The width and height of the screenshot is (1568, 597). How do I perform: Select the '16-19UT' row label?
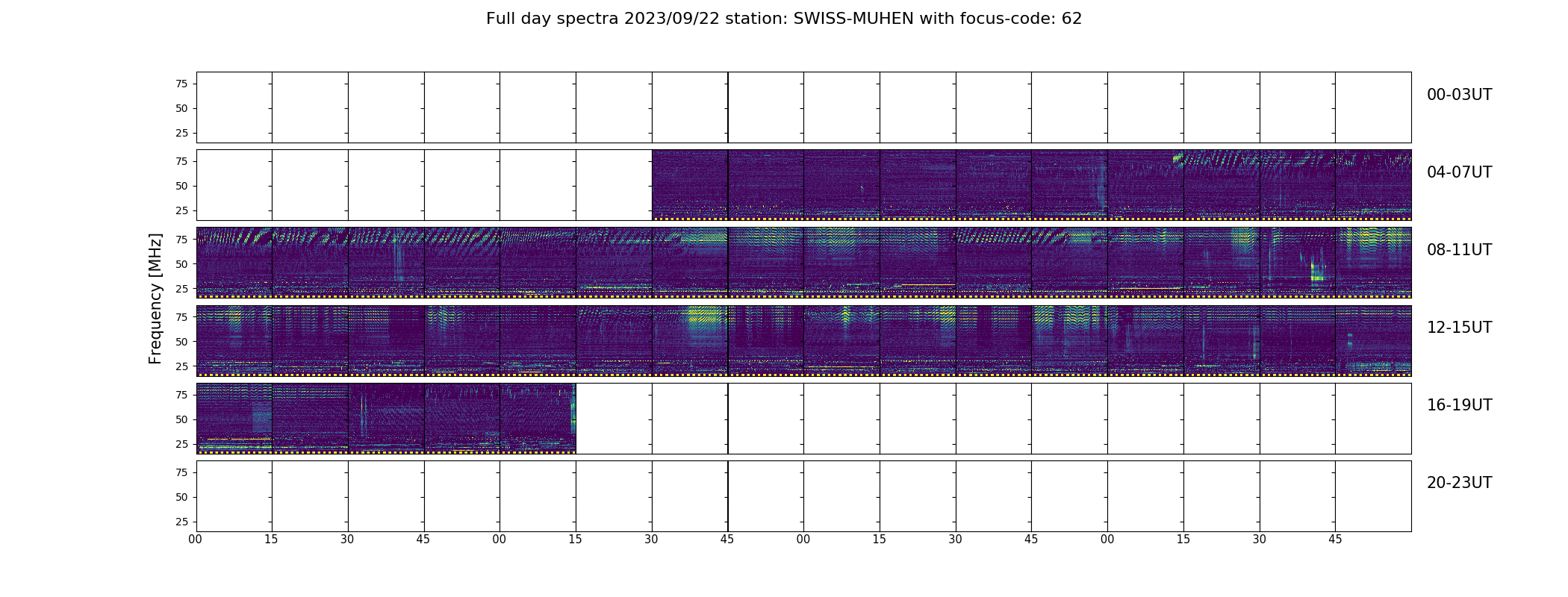1459,405
